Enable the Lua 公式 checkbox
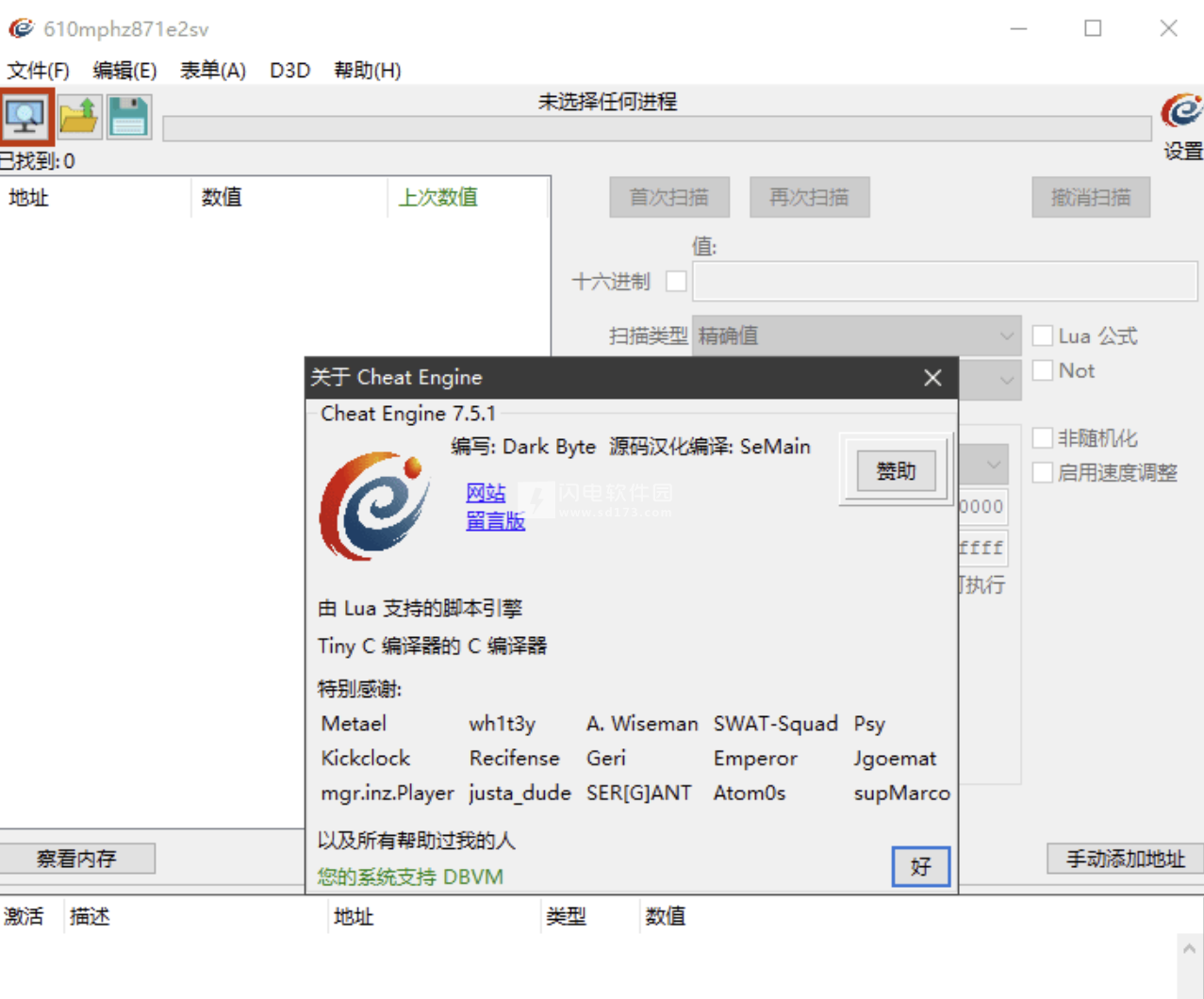Image resolution: width=1204 pixels, height=999 pixels. (1043, 336)
